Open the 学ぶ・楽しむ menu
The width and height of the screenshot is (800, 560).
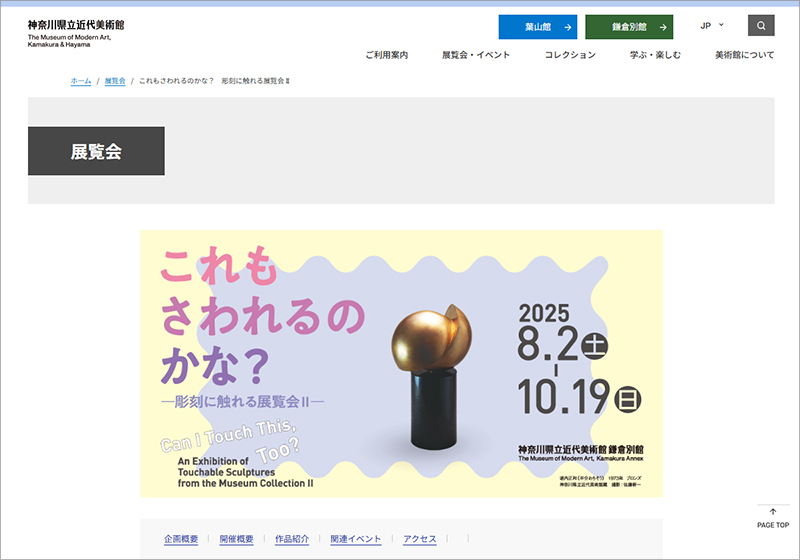tap(655, 55)
